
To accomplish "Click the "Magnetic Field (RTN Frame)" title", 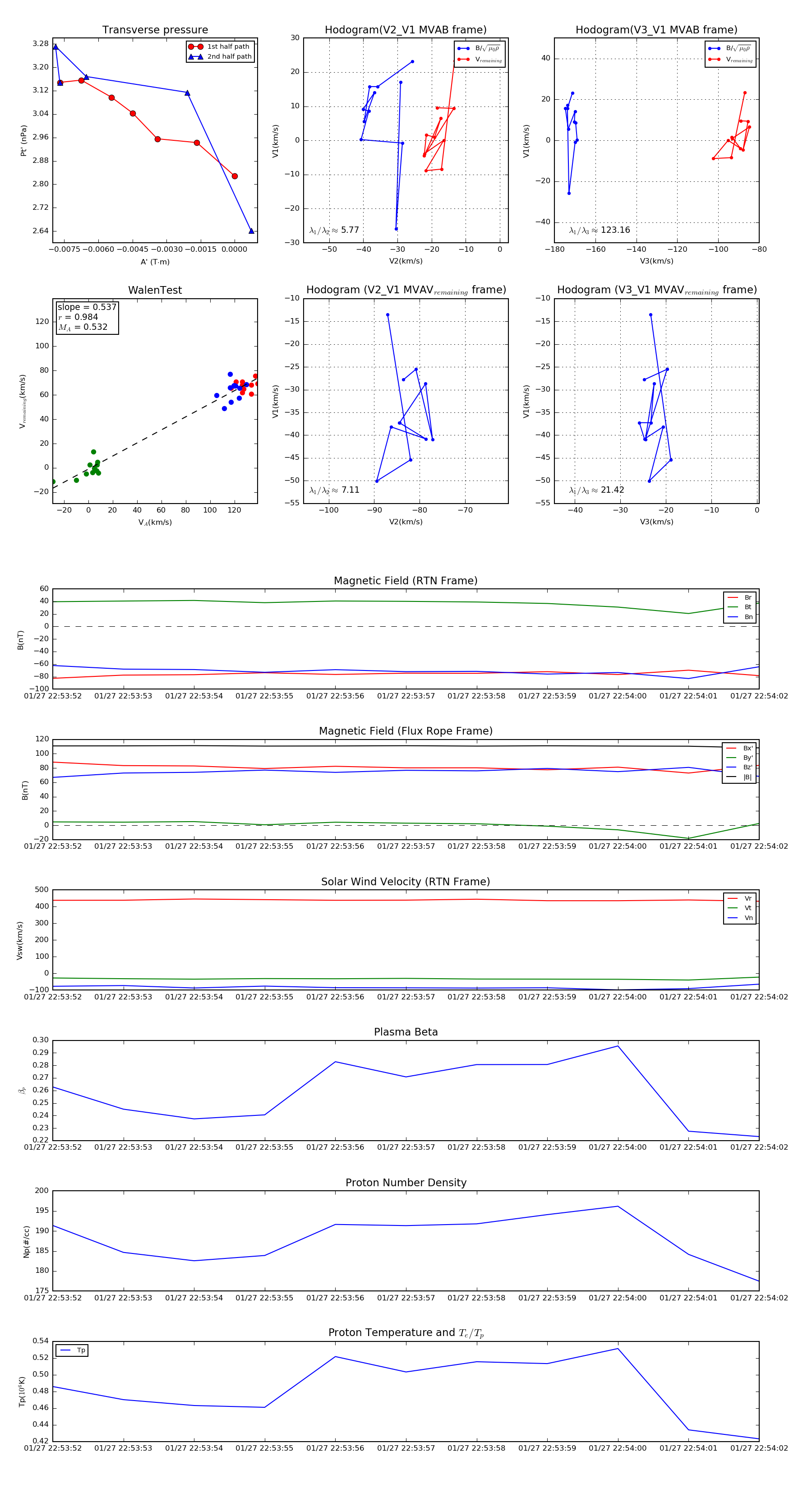I will click(406, 581).
